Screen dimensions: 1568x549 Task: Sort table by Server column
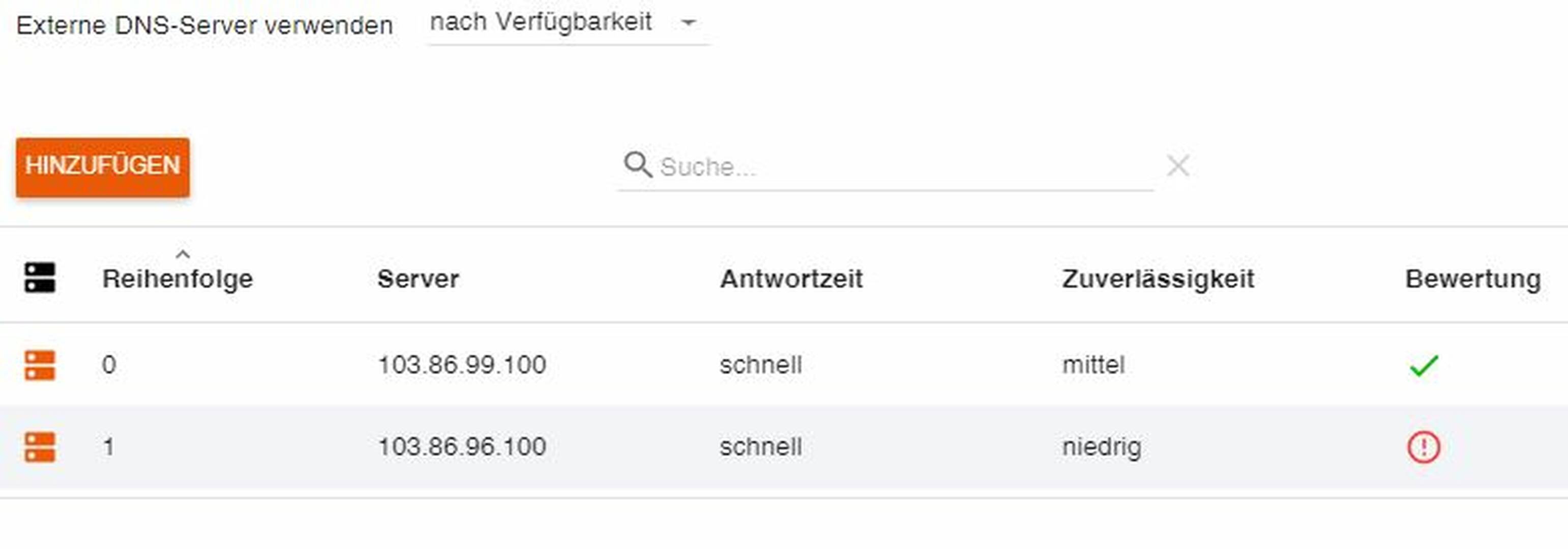click(x=418, y=279)
